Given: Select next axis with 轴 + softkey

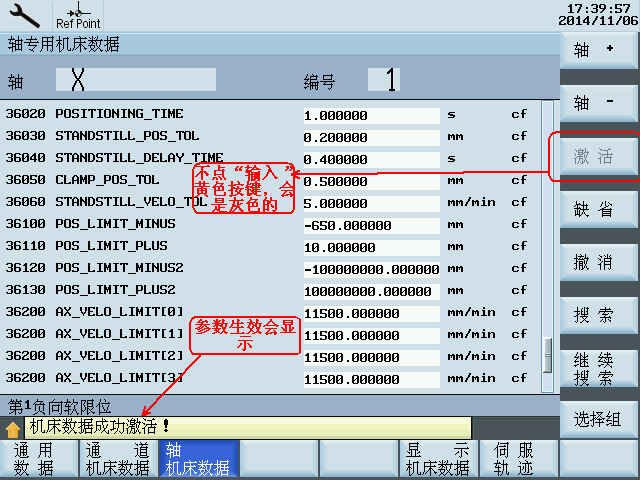Looking at the screenshot, I should click(598, 50).
